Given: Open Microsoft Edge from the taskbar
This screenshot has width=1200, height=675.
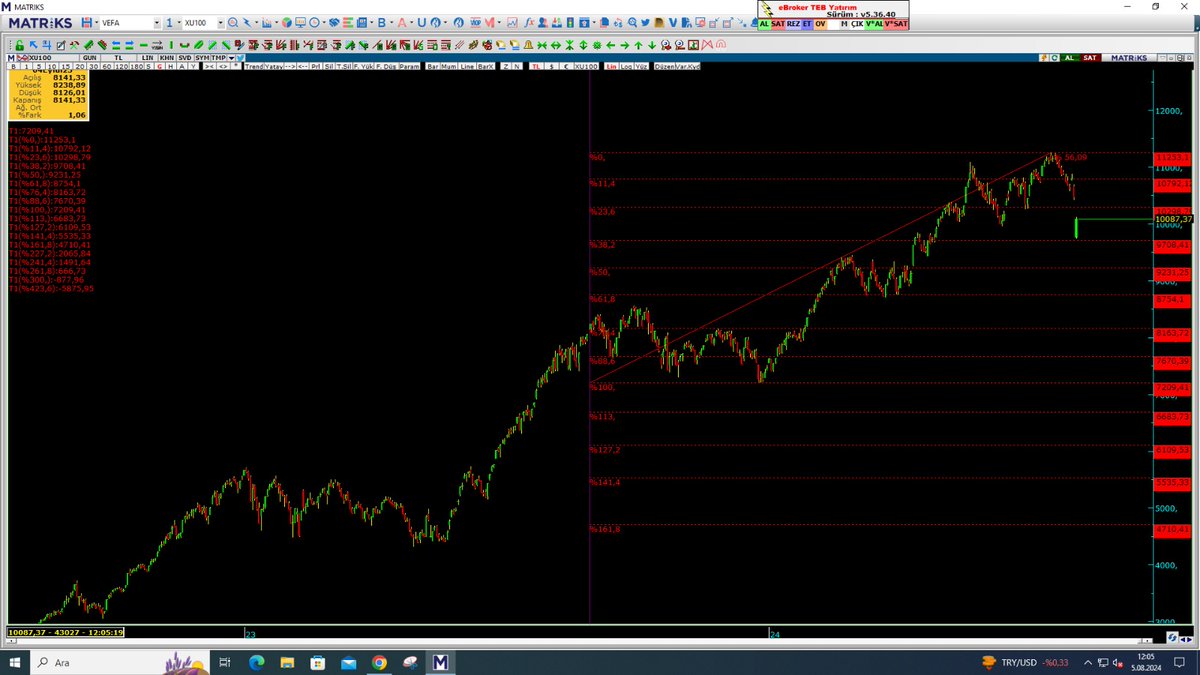Looking at the screenshot, I should 255,662.
